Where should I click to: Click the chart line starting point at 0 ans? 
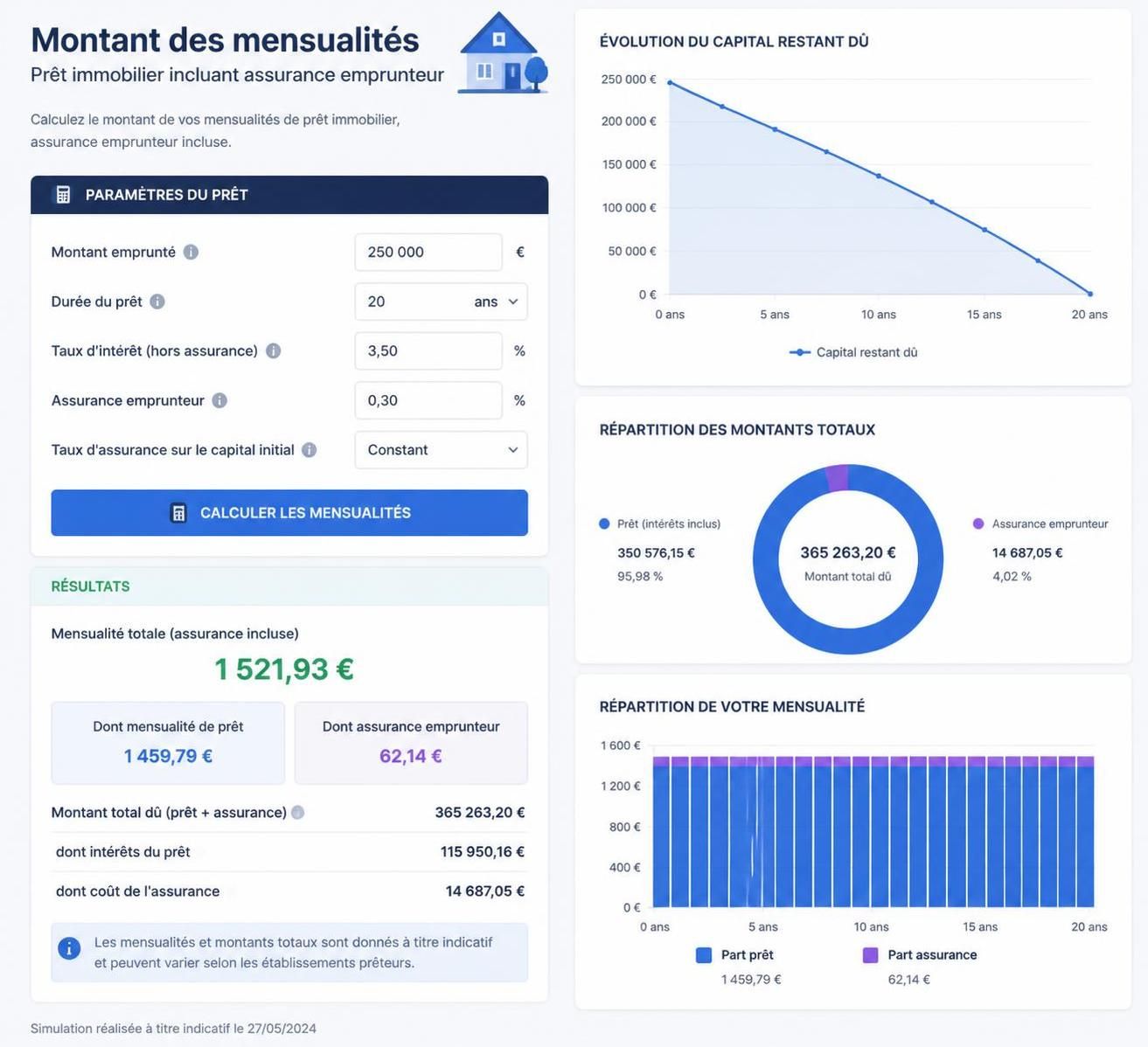click(x=670, y=82)
